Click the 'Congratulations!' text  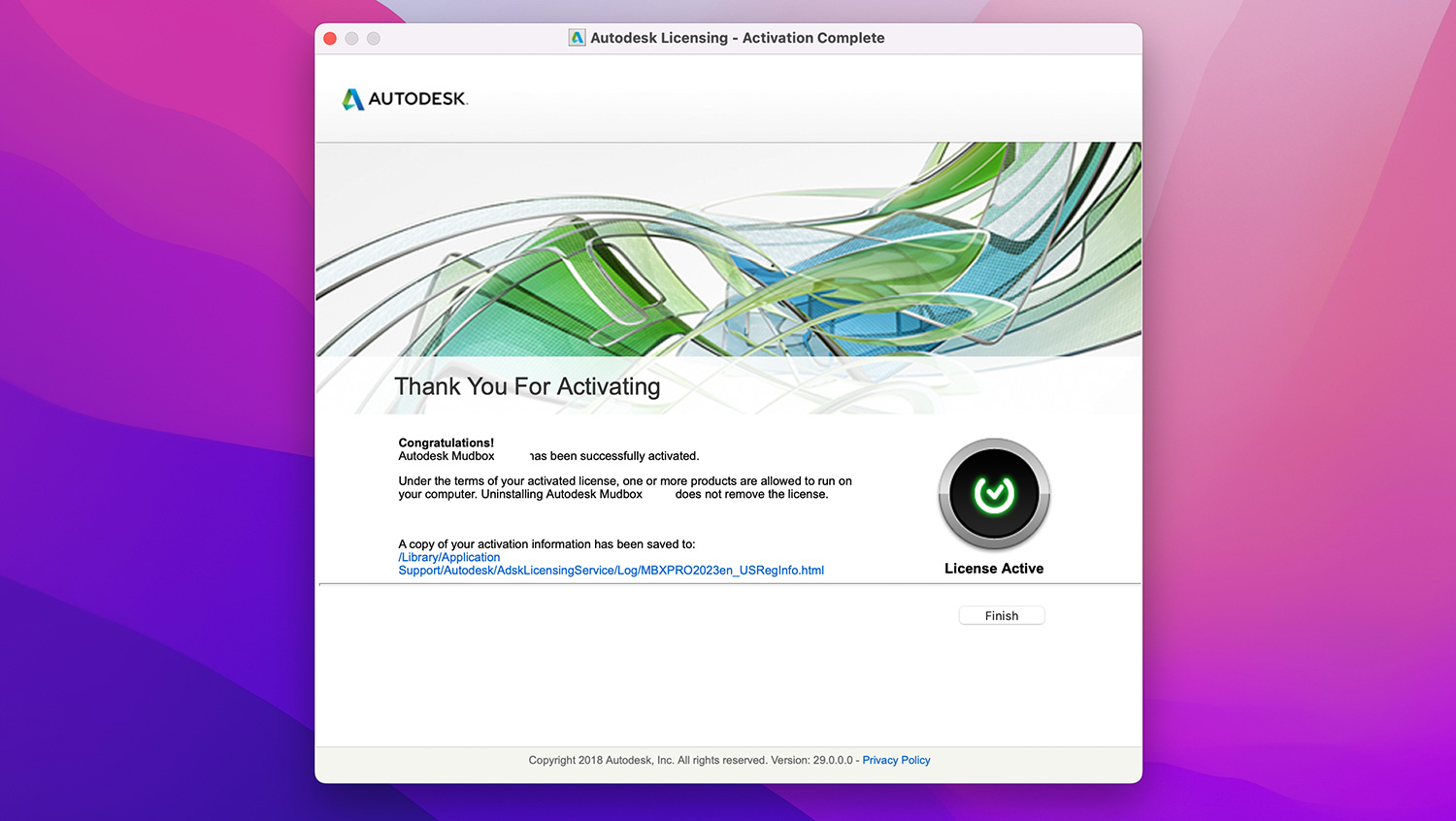pyautogui.click(x=446, y=443)
